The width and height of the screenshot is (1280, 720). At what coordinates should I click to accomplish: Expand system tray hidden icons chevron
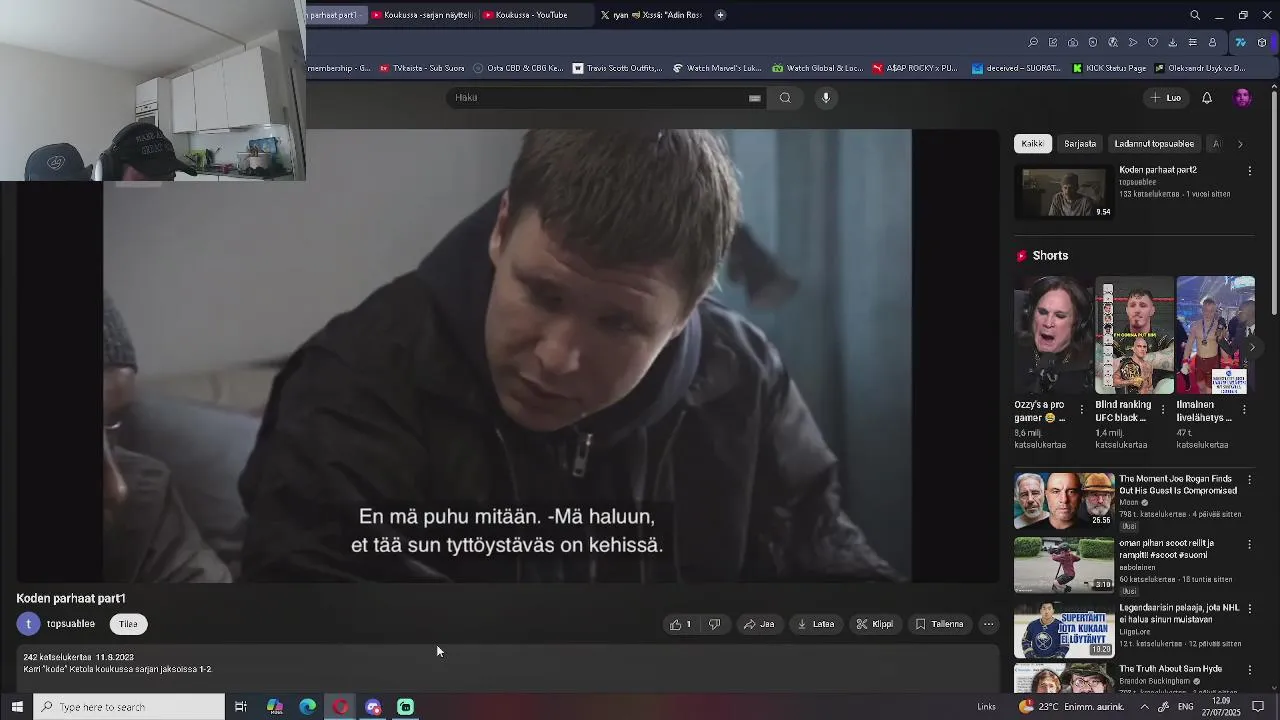pos(1145,707)
